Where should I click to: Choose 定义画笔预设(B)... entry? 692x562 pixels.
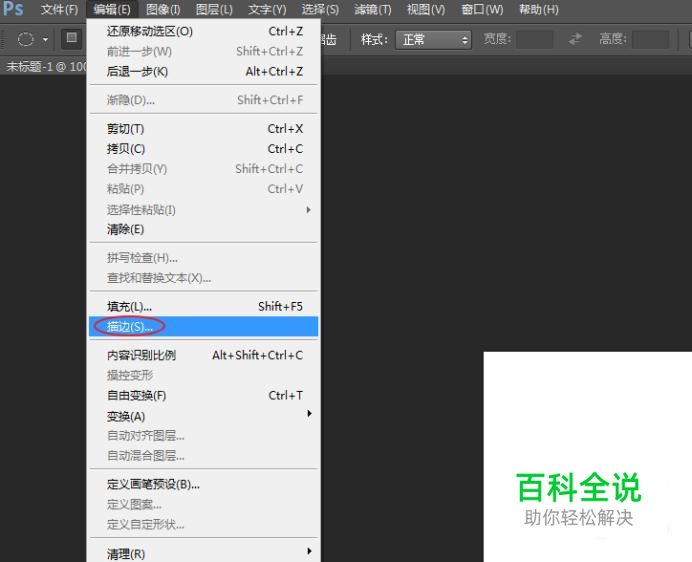click(203, 484)
